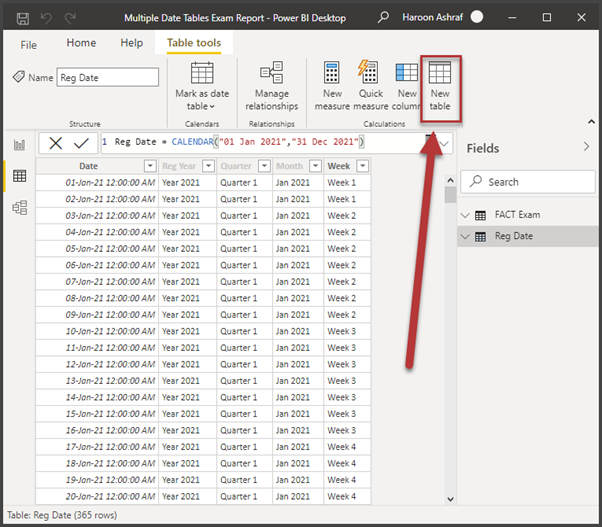Click the New table button
The width and height of the screenshot is (602, 527).
coord(440,89)
